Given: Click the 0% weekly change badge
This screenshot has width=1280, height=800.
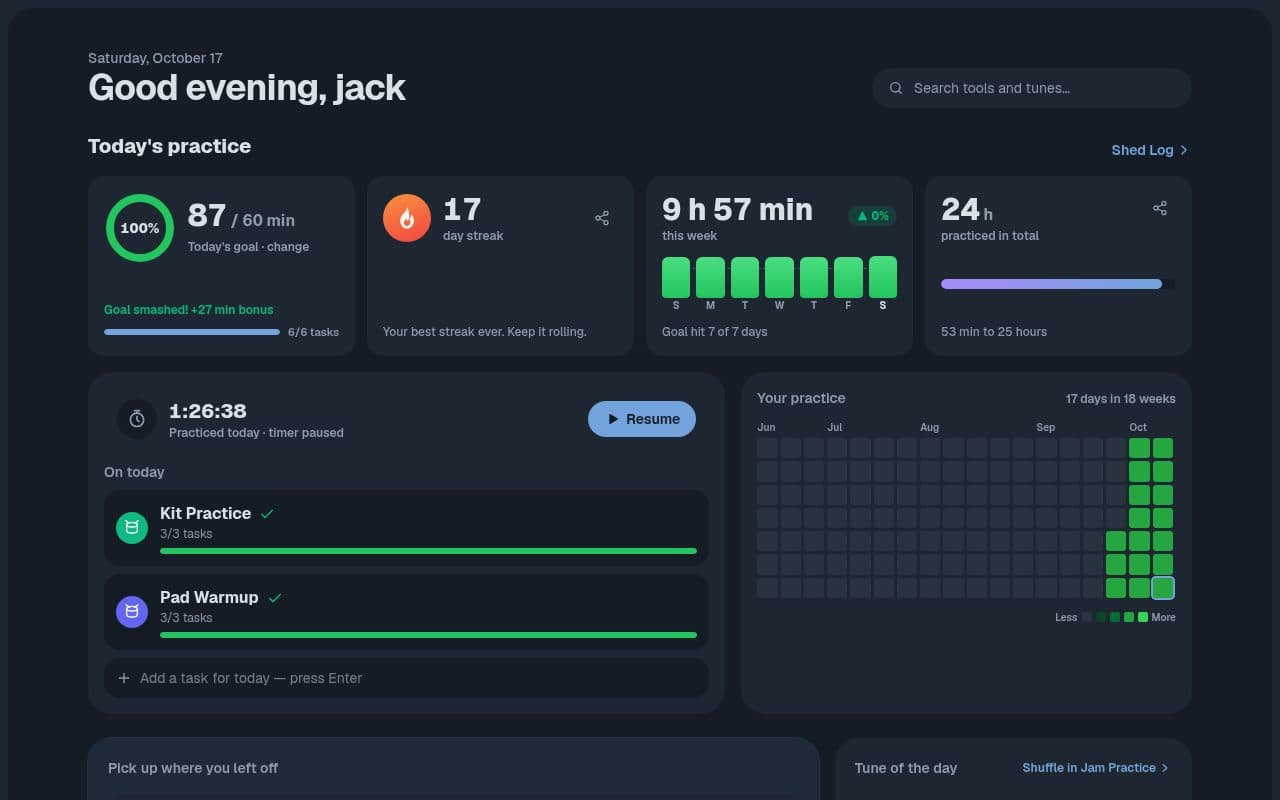Looking at the screenshot, I should pos(873,216).
